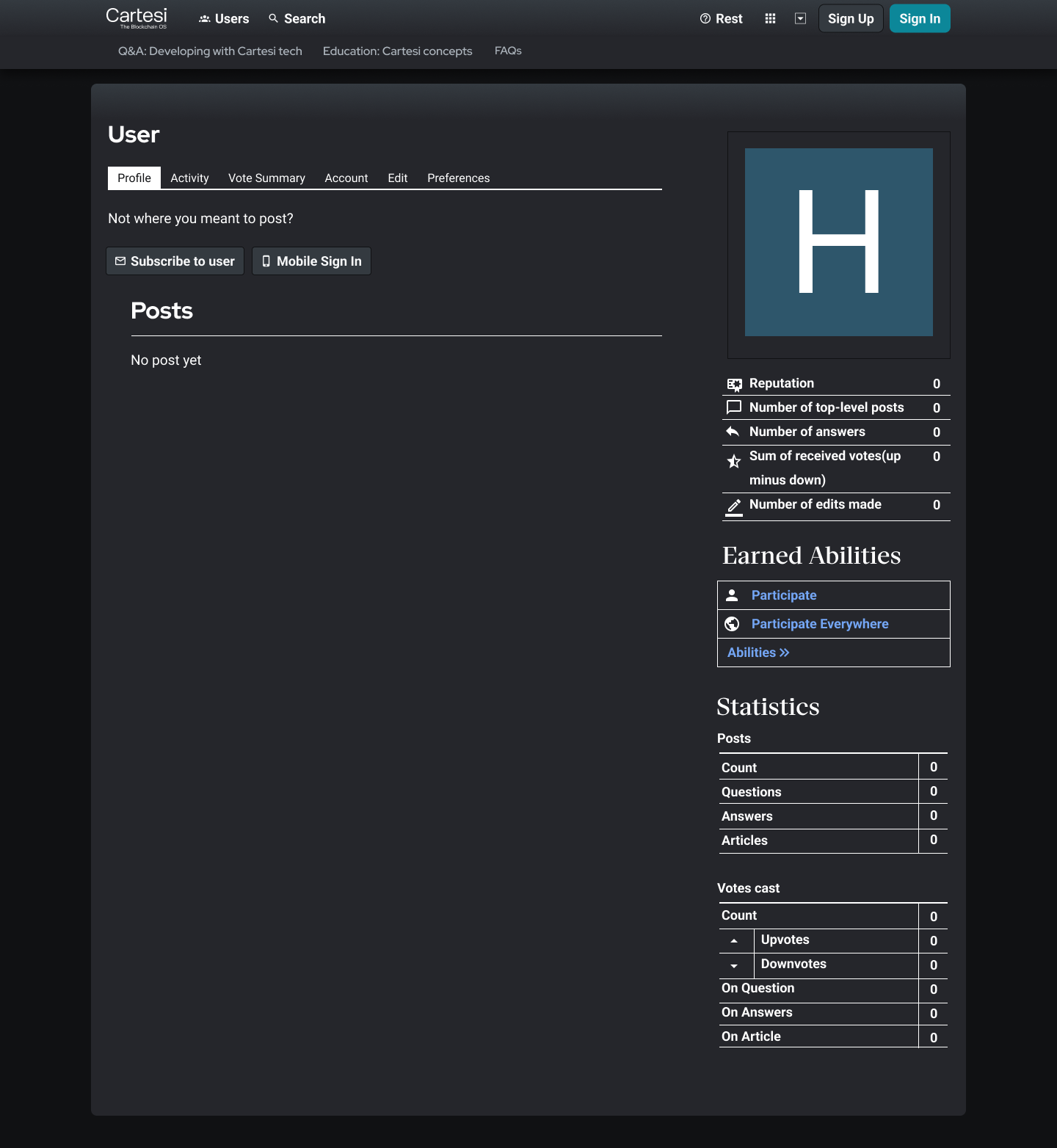Click the Mobile Sign In button
The image size is (1057, 1148).
tap(311, 261)
